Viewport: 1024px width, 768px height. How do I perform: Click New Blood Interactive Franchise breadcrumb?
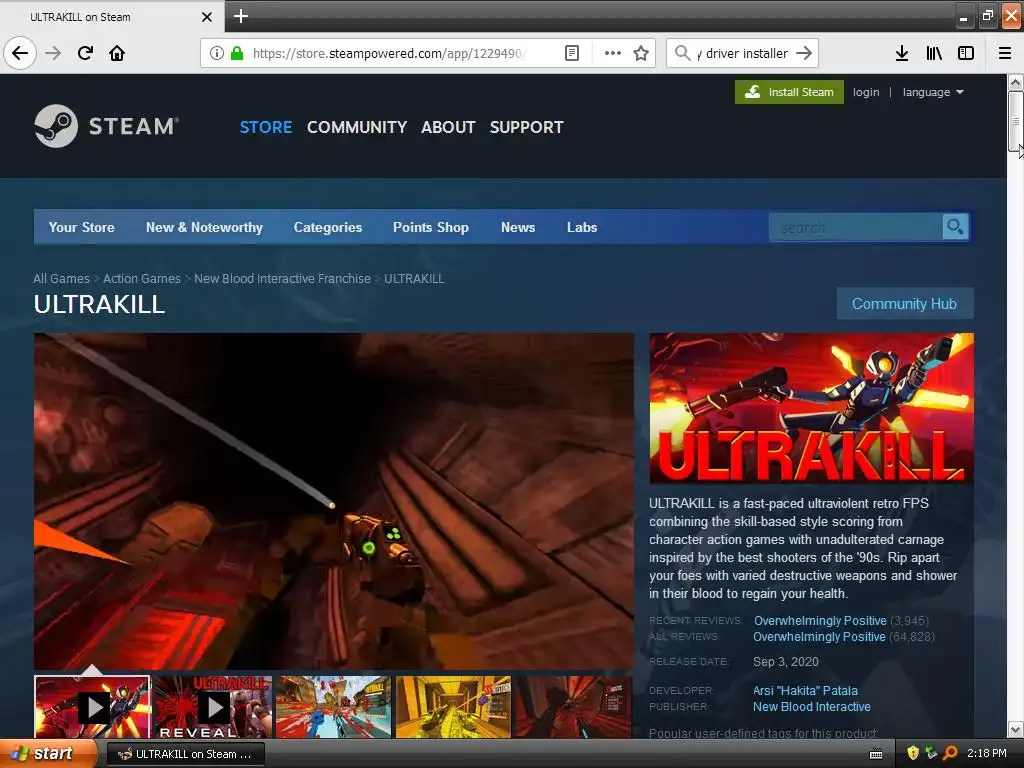point(282,279)
